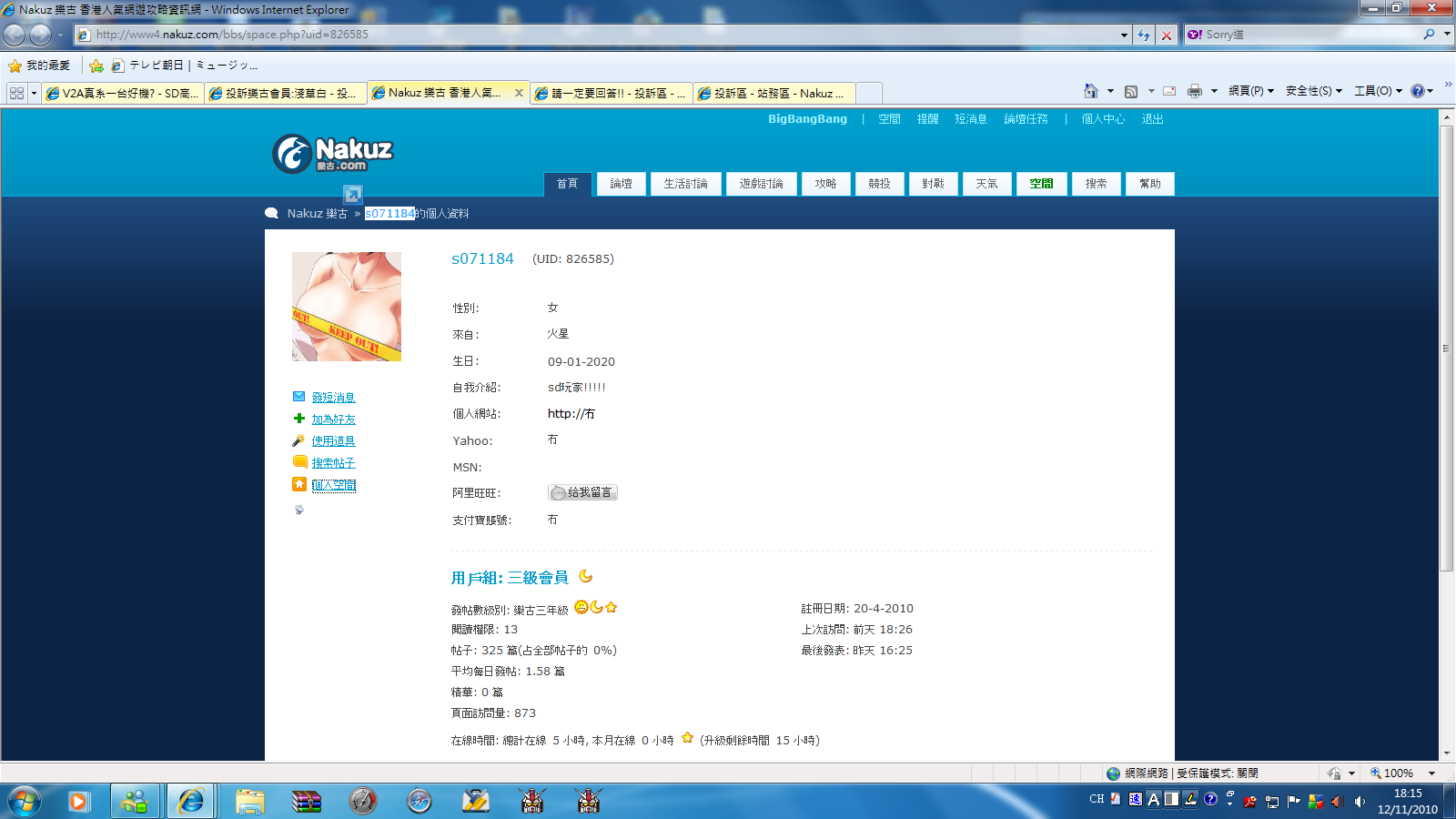
Task: Click the BigBangBang username link
Action: coord(807,119)
